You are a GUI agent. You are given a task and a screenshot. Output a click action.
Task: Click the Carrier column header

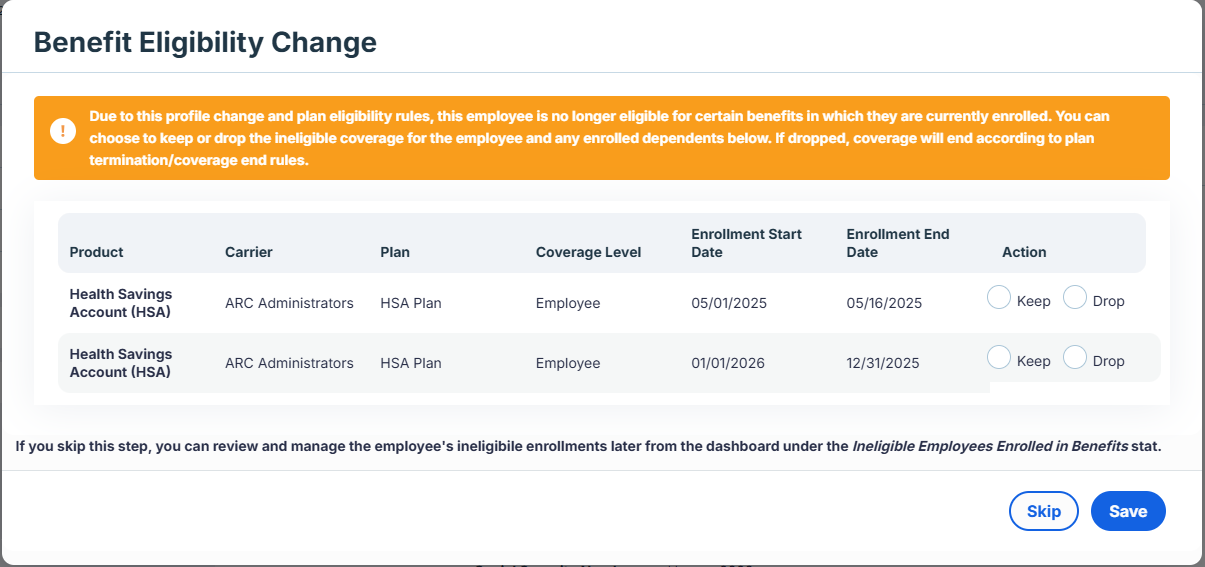[249, 252]
